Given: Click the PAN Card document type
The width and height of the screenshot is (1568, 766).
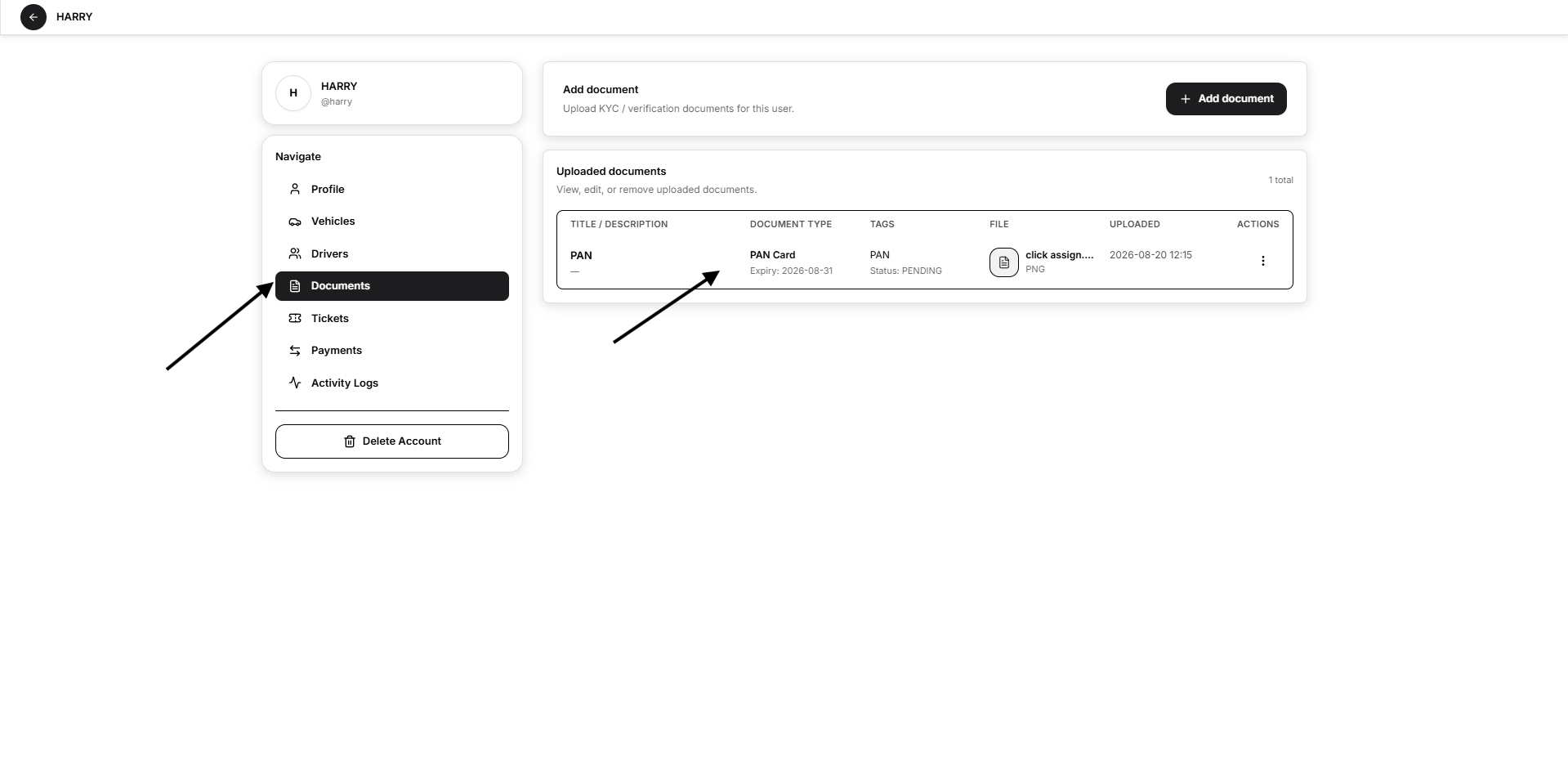Looking at the screenshot, I should coord(772,255).
